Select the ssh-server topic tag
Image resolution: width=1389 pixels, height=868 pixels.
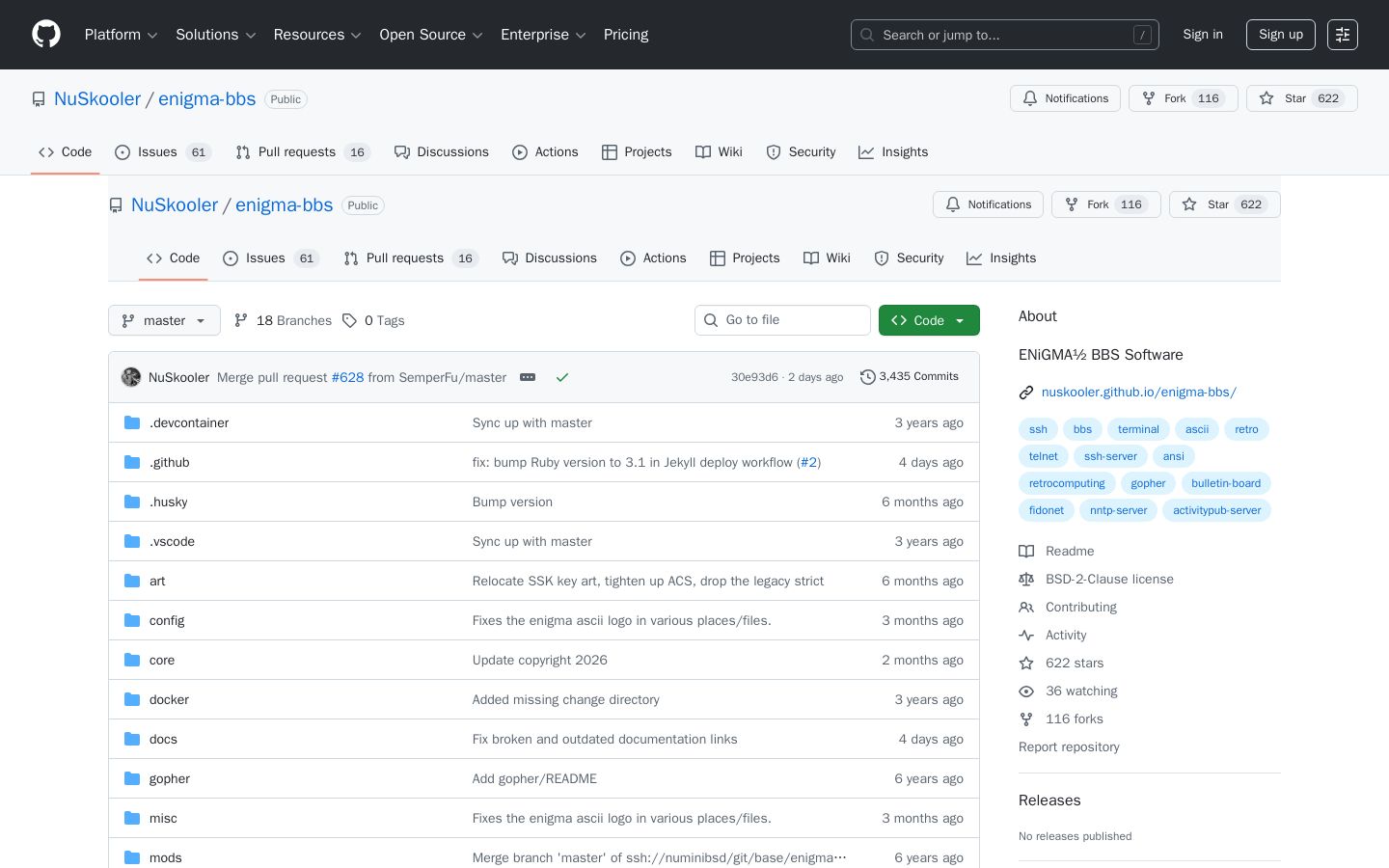(1110, 456)
